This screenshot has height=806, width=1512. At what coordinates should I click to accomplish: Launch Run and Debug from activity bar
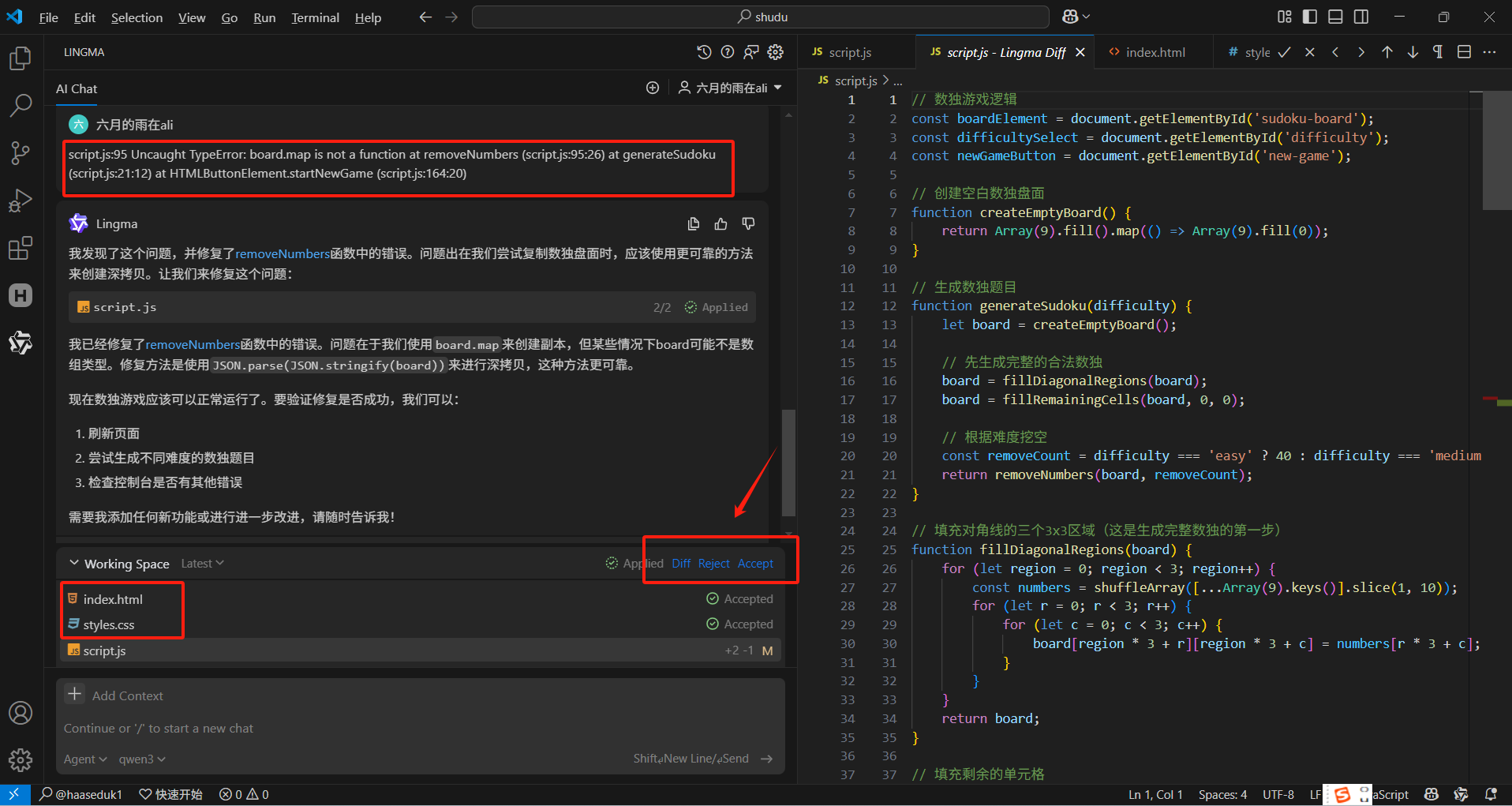[x=20, y=200]
